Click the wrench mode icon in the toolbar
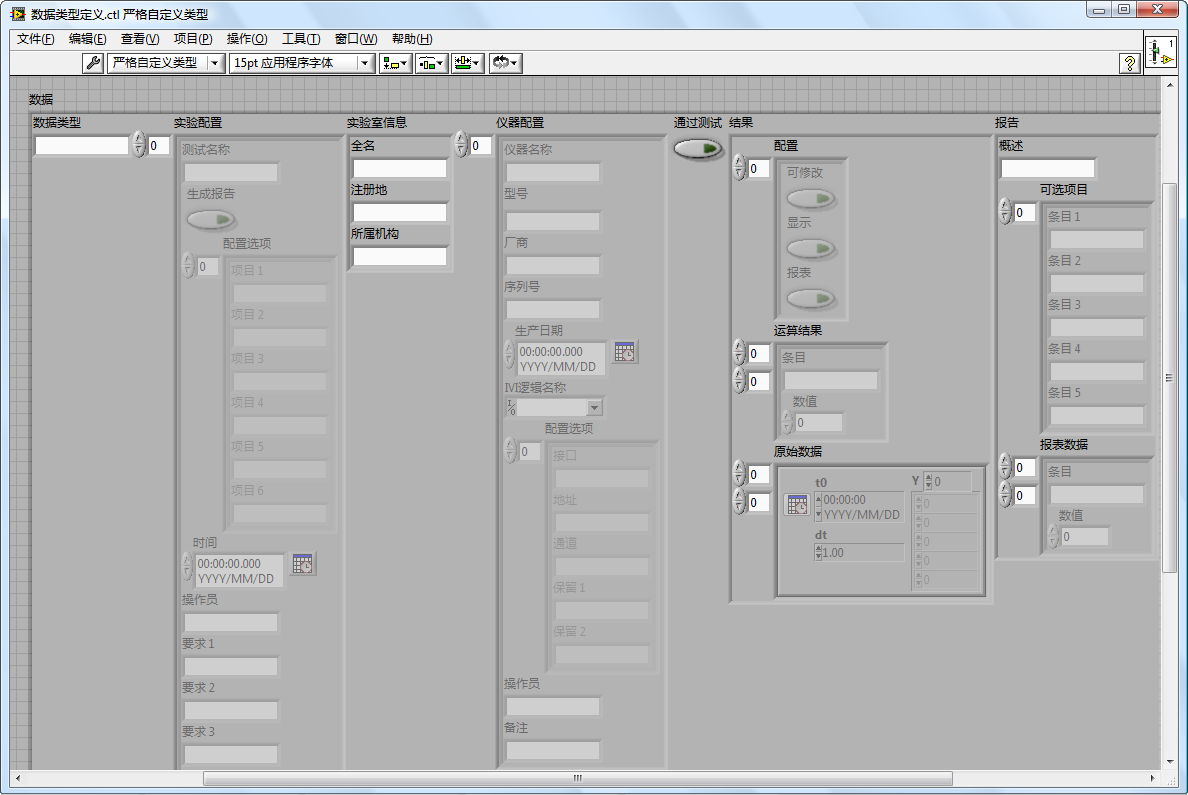The image size is (1188, 795). [93, 63]
